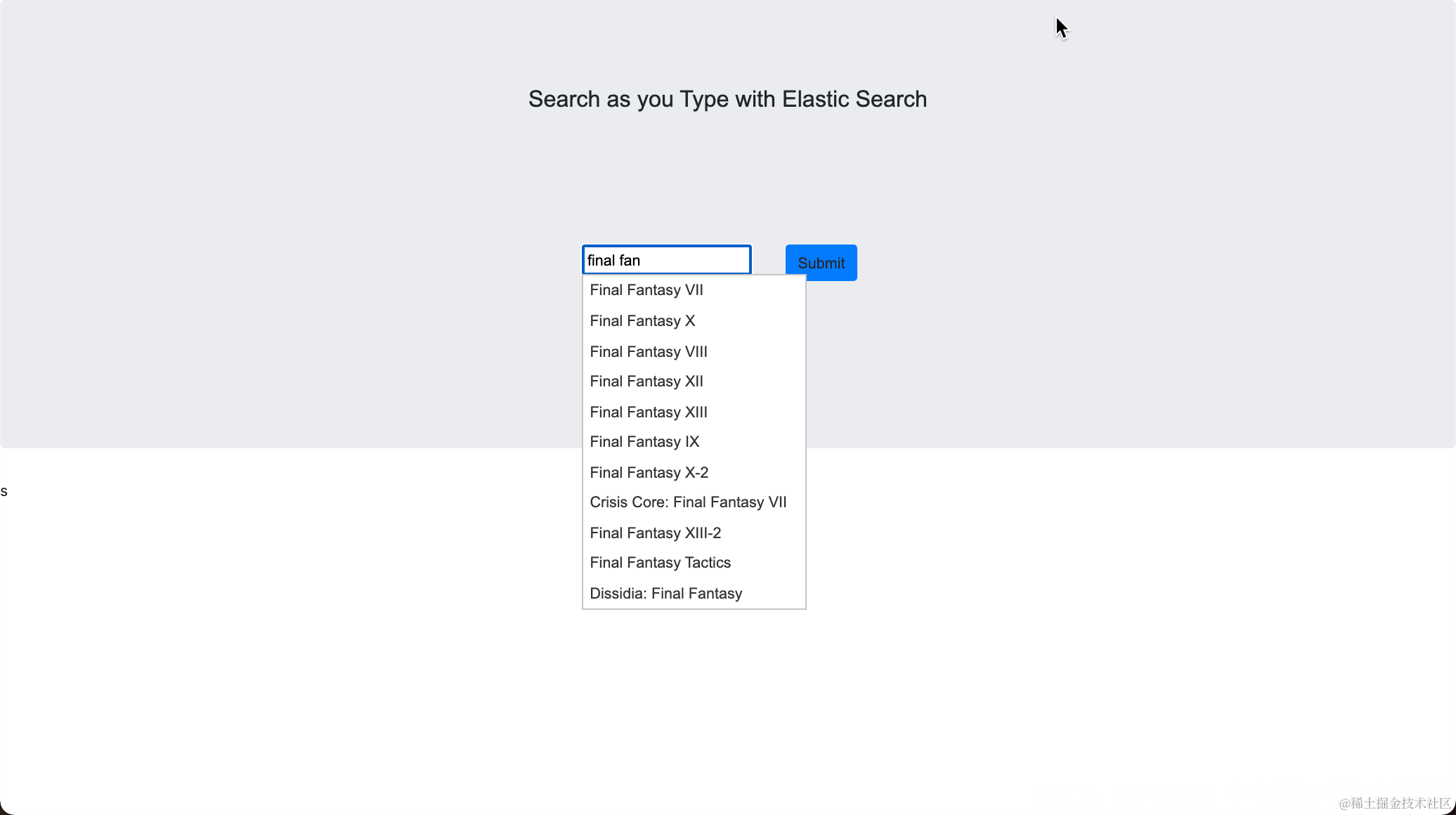Pick the "Final Fantasy IX" suggestion
Screen dimensions: 1456x815
[644, 442]
